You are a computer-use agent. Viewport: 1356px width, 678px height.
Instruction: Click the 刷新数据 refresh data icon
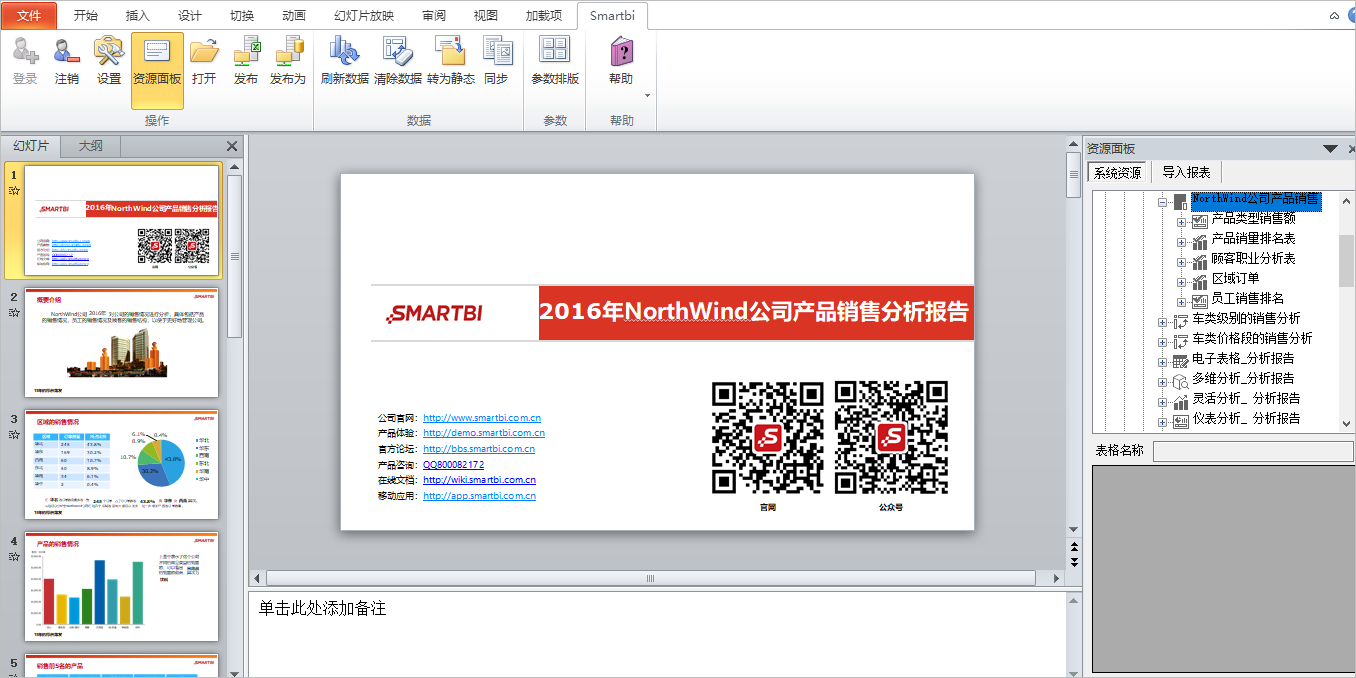pos(345,50)
